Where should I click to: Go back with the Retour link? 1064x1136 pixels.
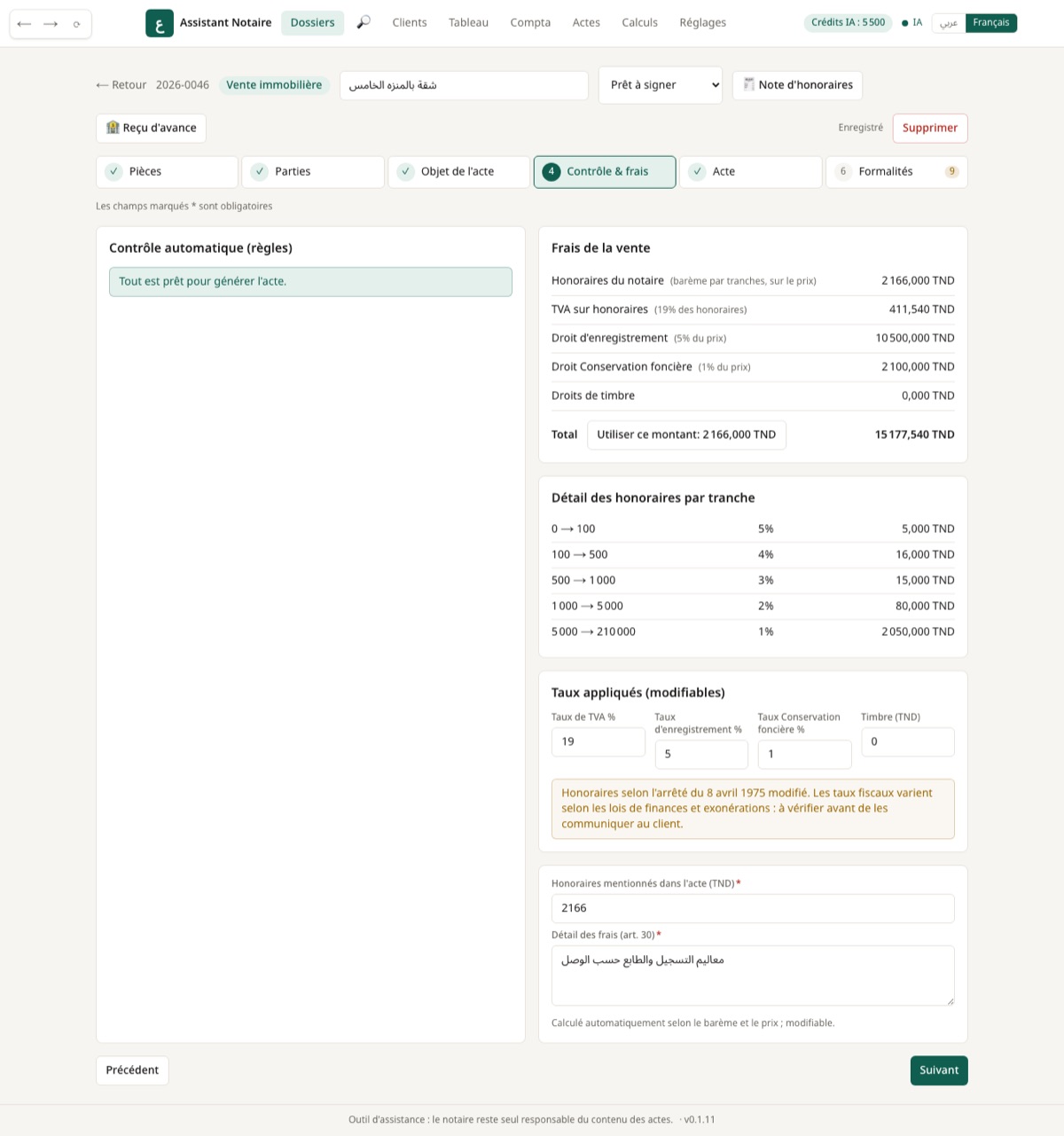click(121, 85)
